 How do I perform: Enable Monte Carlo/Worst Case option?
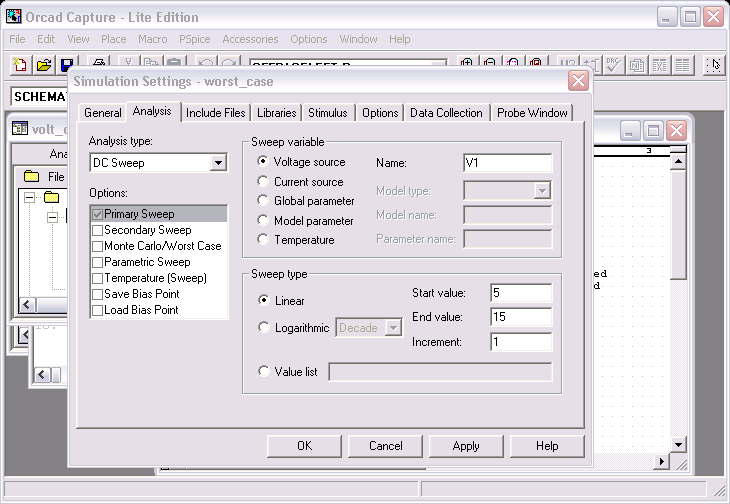[x=97, y=246]
